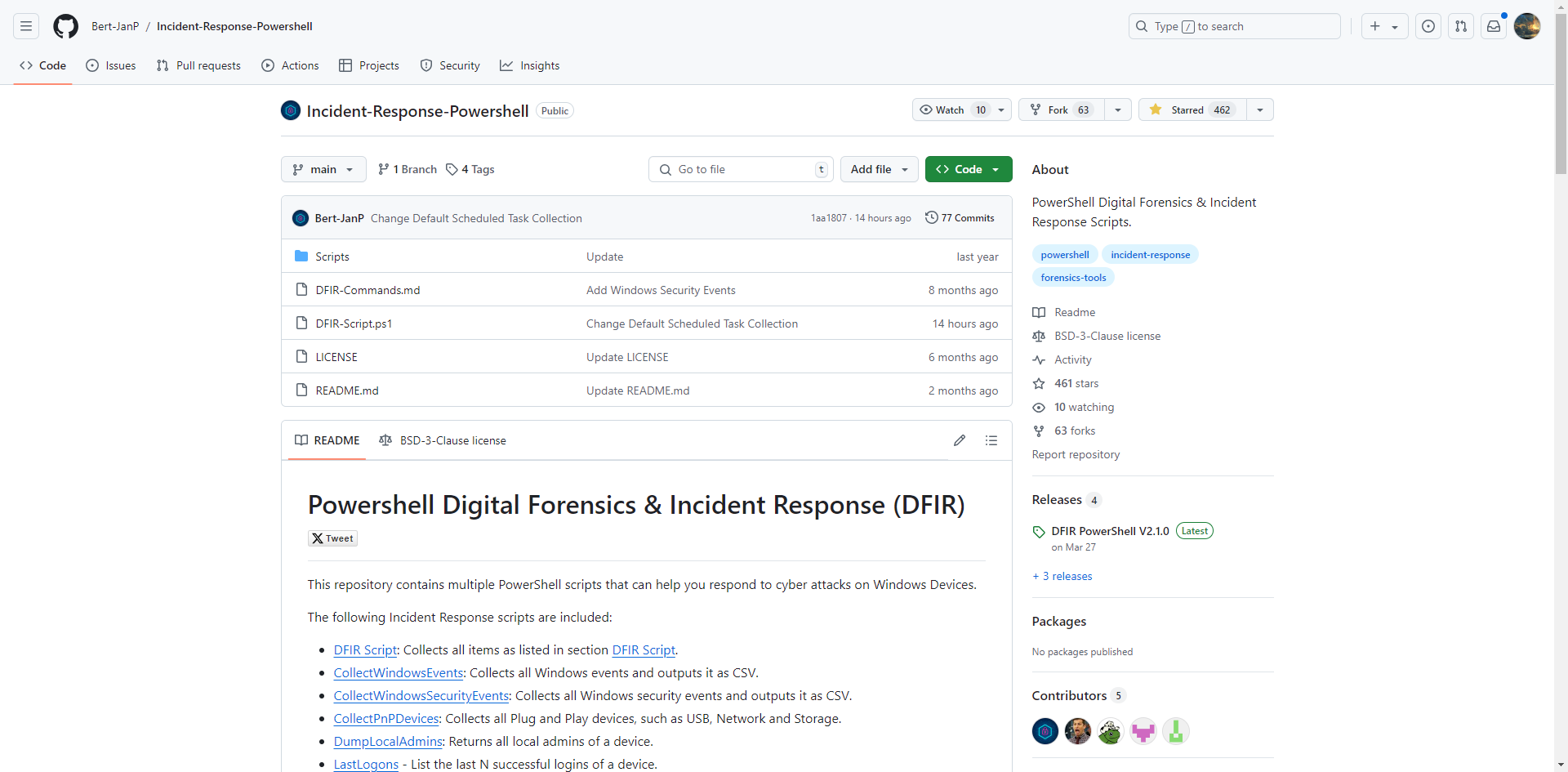The image size is (1568, 772).
Task: Select the forensics-tools topic tag
Action: [1073, 278]
